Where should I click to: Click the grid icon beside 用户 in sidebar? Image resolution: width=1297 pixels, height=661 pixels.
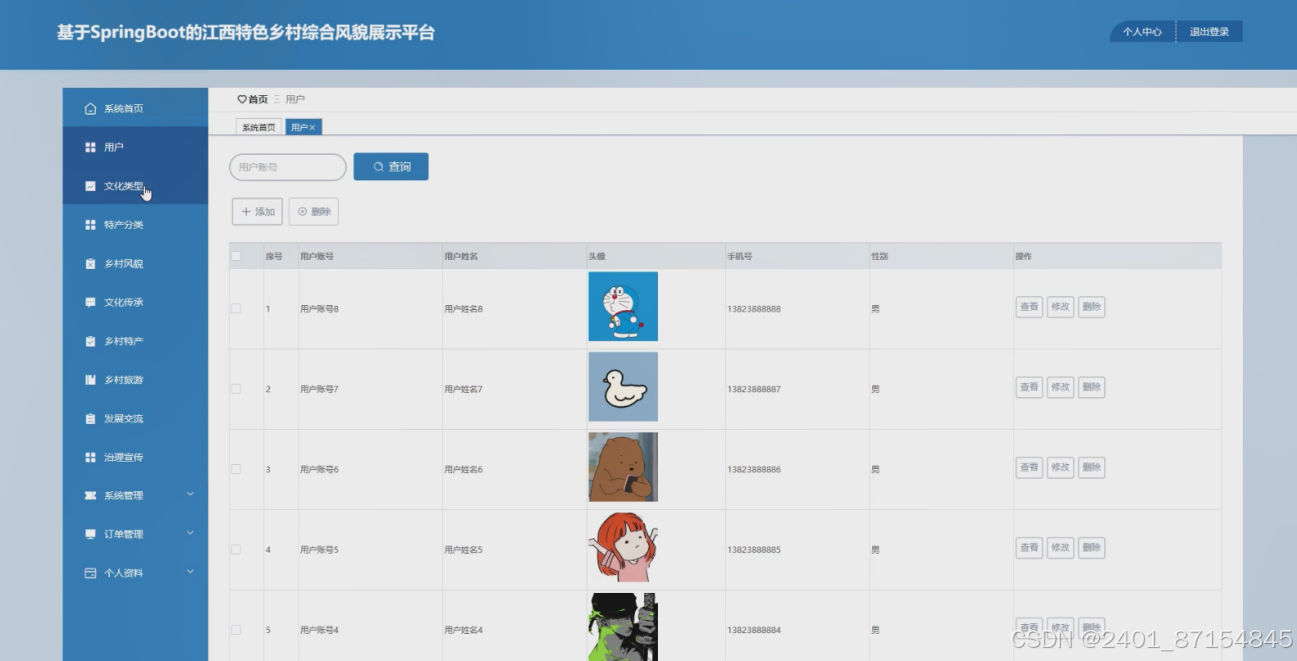[90, 147]
